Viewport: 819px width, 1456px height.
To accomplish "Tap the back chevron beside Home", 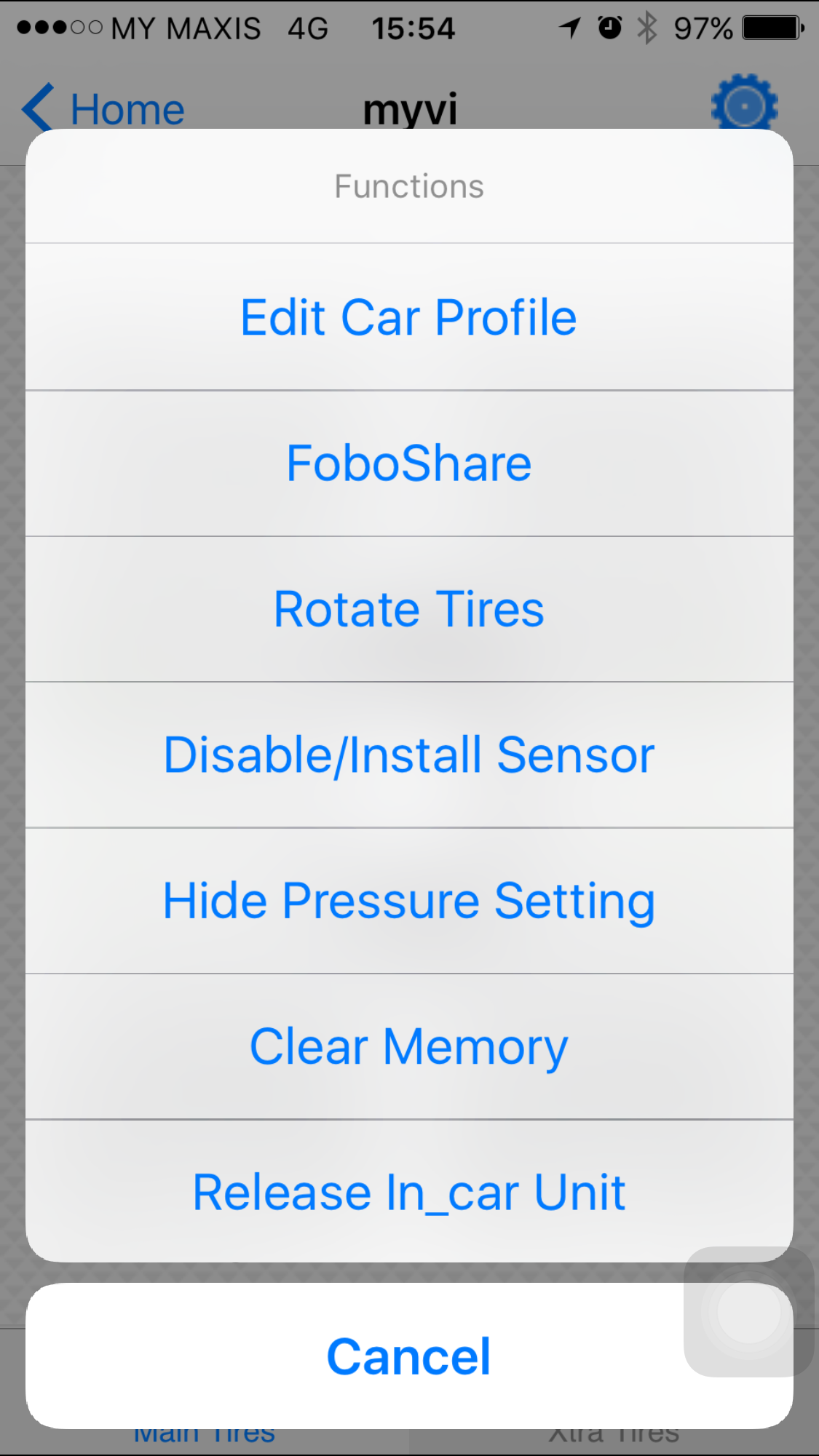I will coord(38,107).
